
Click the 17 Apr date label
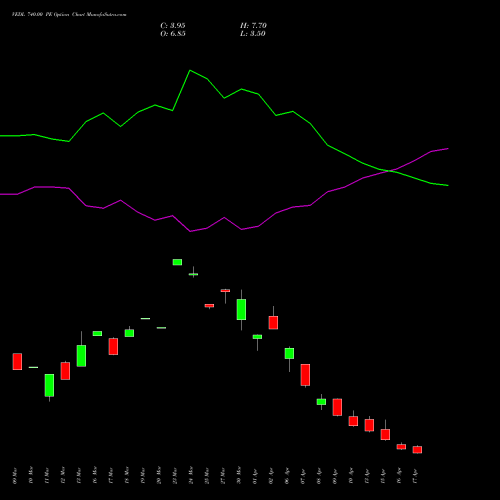tap(415, 476)
